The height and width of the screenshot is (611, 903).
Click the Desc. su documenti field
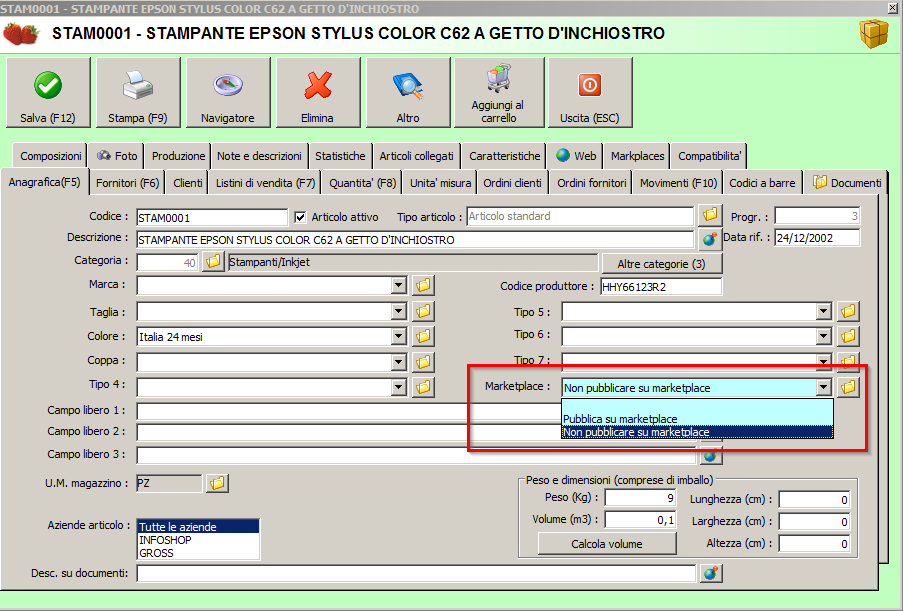[416, 574]
